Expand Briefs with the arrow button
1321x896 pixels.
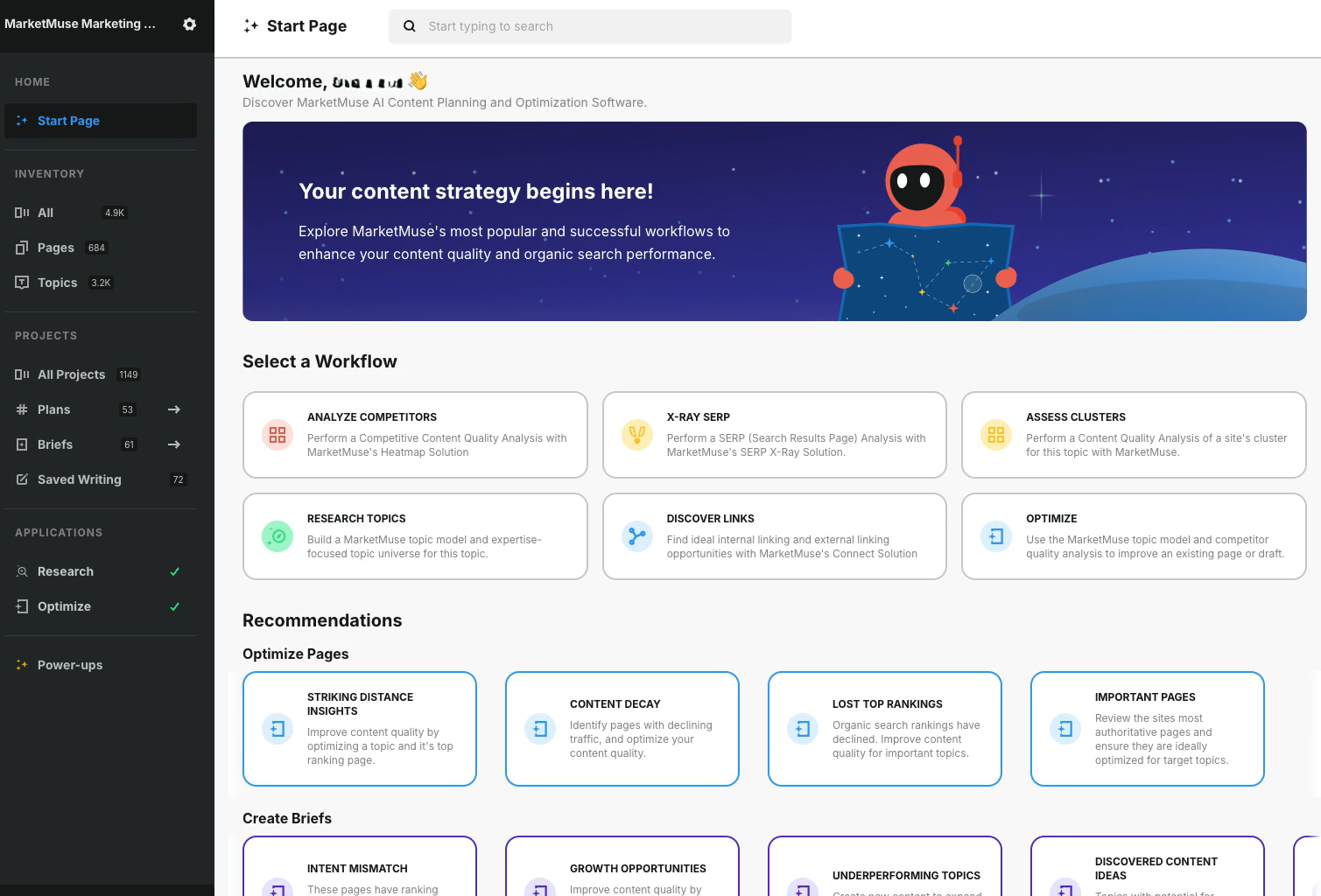point(174,444)
